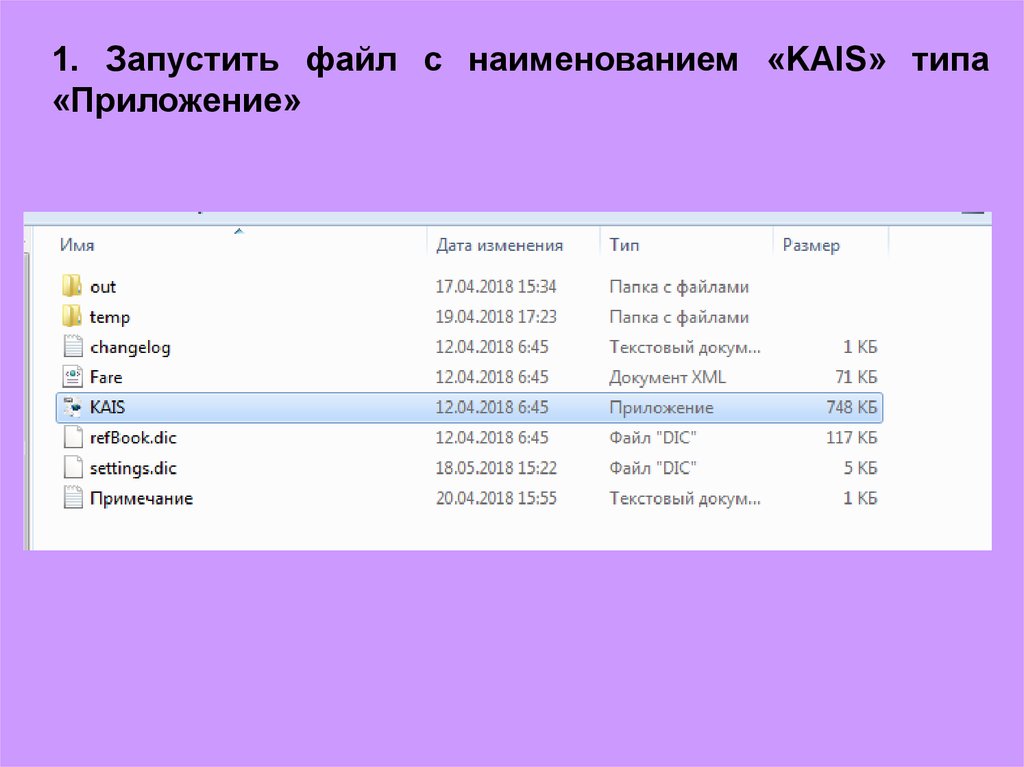Select the KAIS application icon
This screenshot has height=767, width=1024.
(72, 407)
